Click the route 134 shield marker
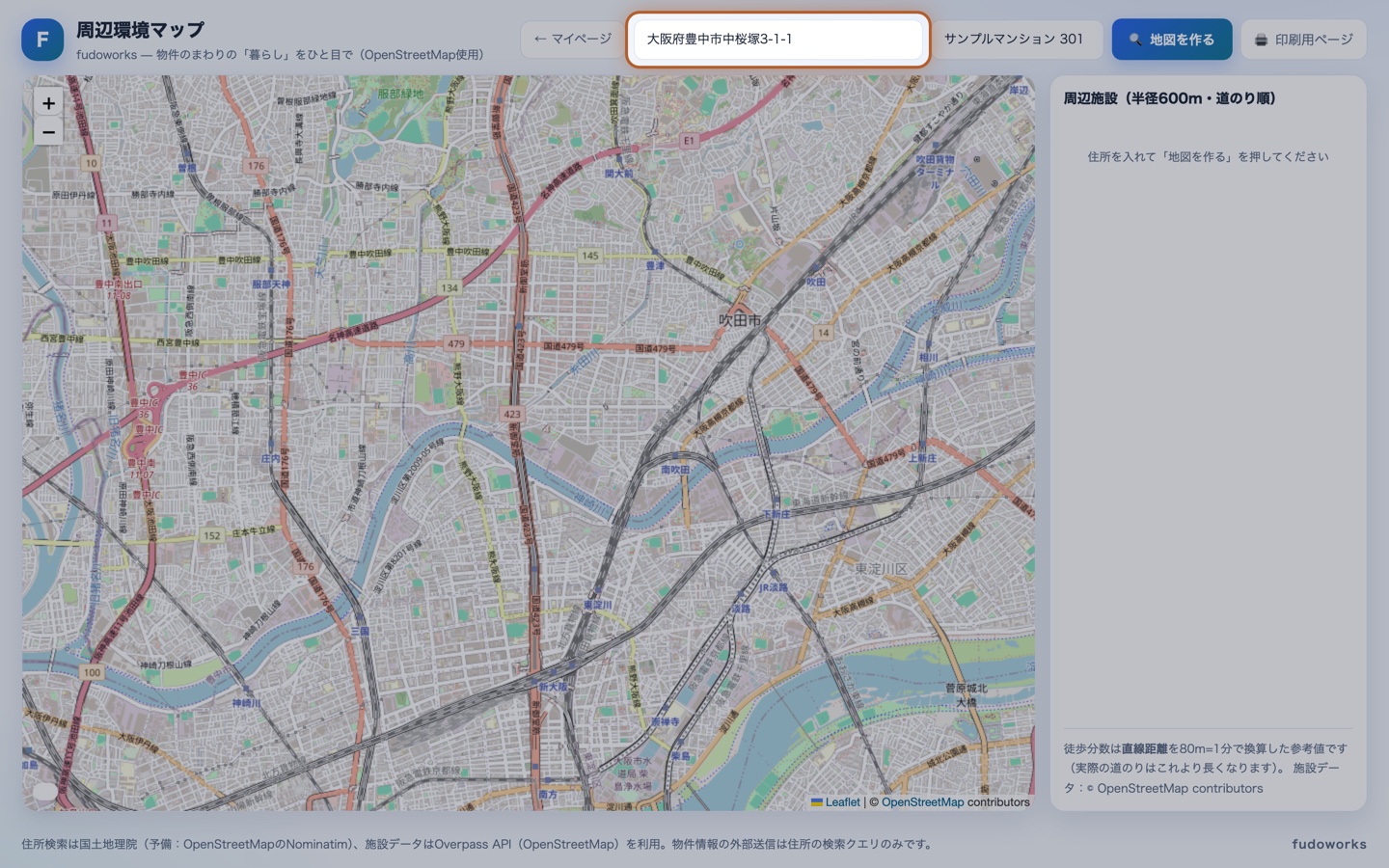 pos(449,287)
